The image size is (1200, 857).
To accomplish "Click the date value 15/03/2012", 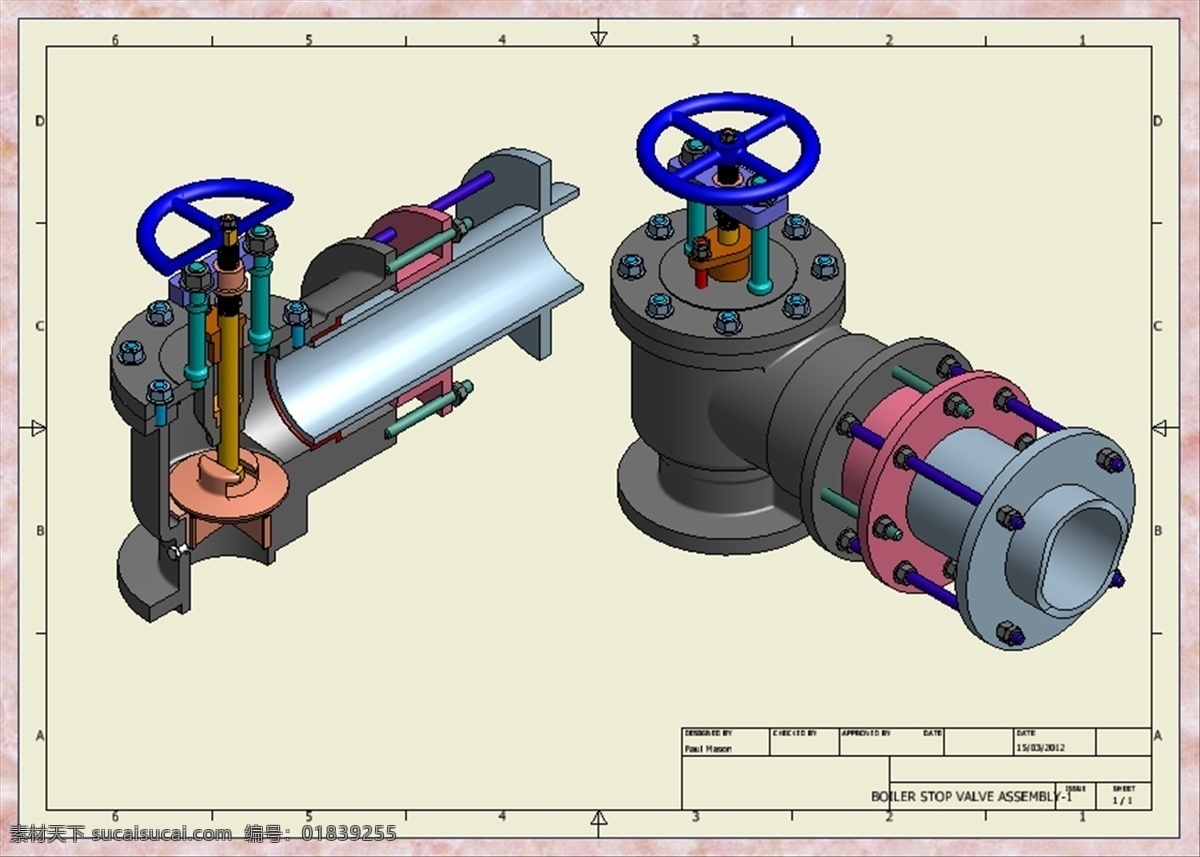I will click(x=1041, y=747).
